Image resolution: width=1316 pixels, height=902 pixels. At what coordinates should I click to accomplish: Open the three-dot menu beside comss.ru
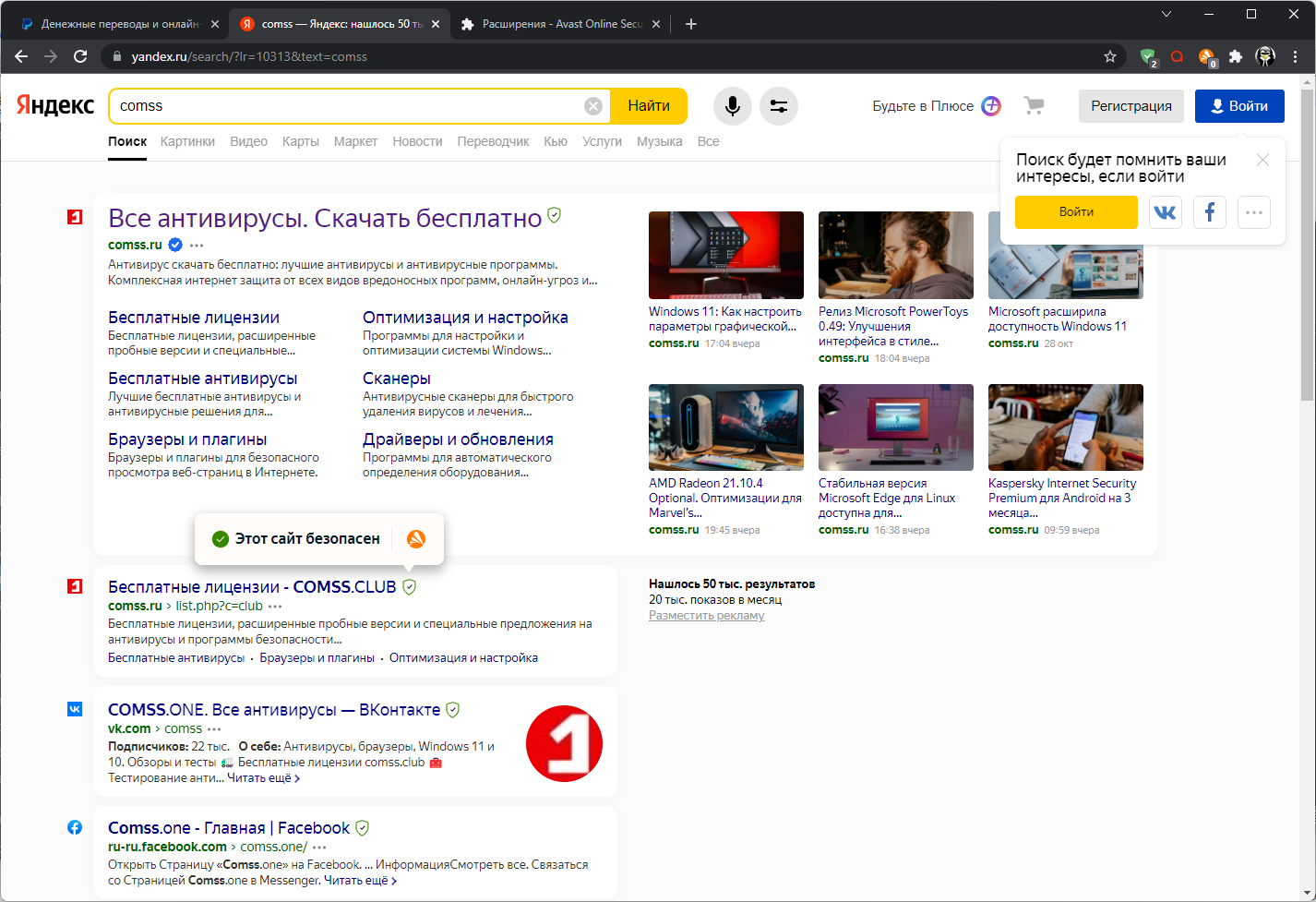click(x=197, y=246)
